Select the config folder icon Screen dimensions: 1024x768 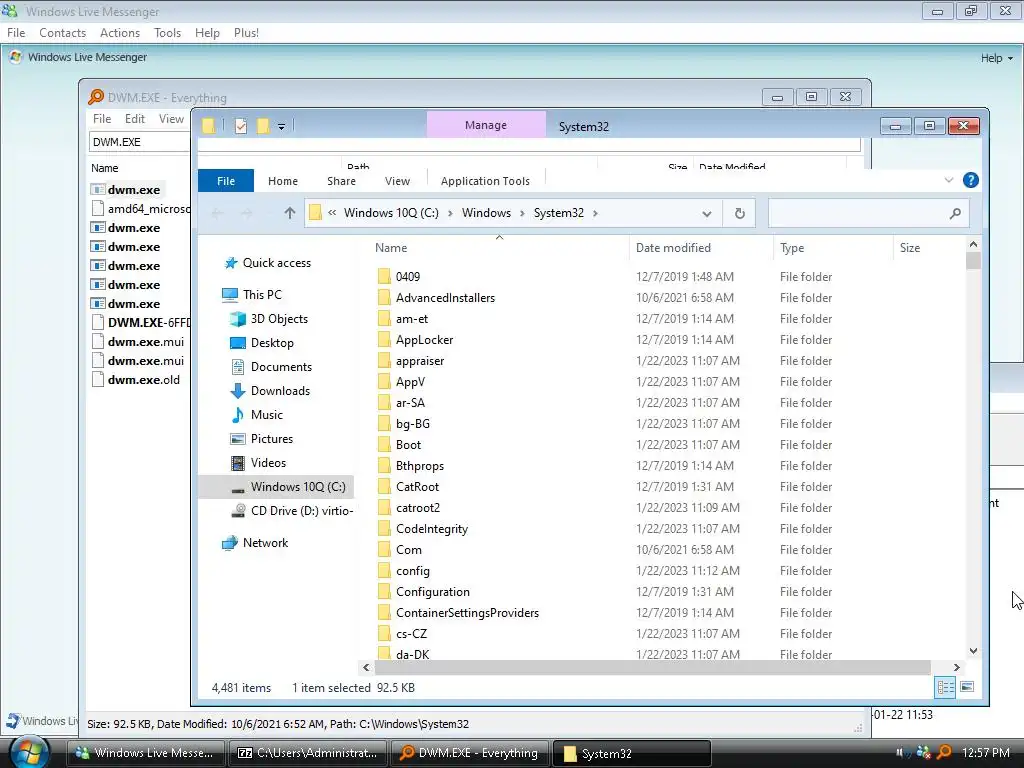click(384, 571)
